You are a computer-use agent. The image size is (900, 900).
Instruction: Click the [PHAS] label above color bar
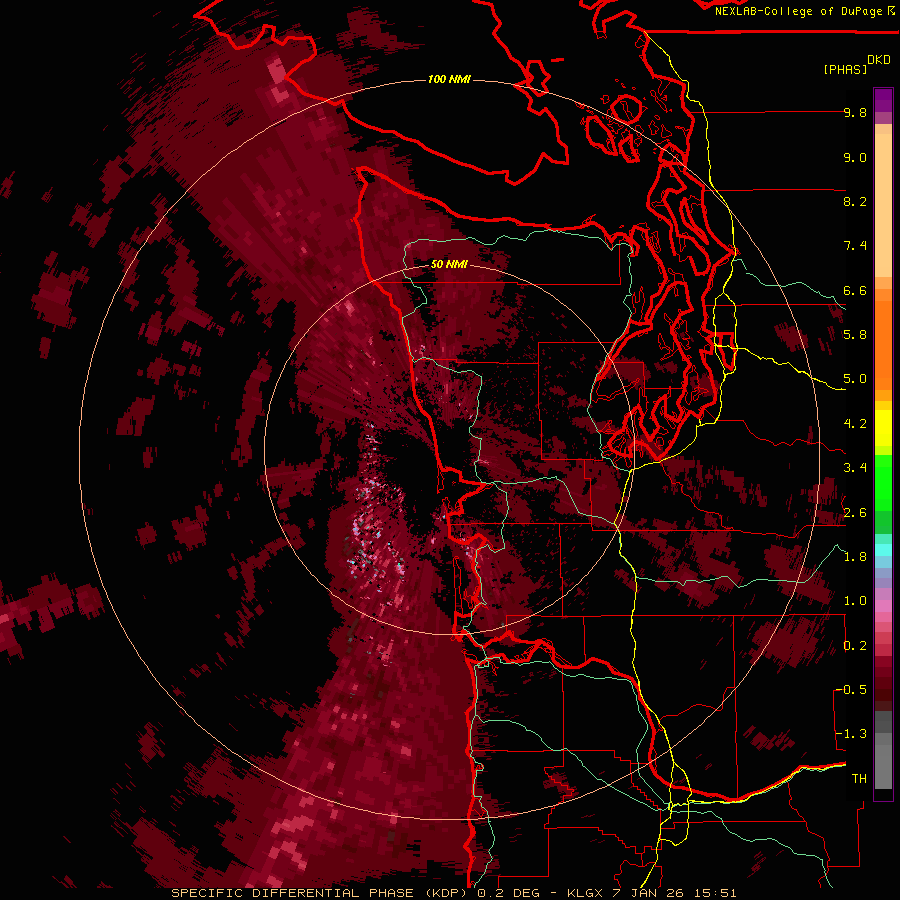(845, 69)
